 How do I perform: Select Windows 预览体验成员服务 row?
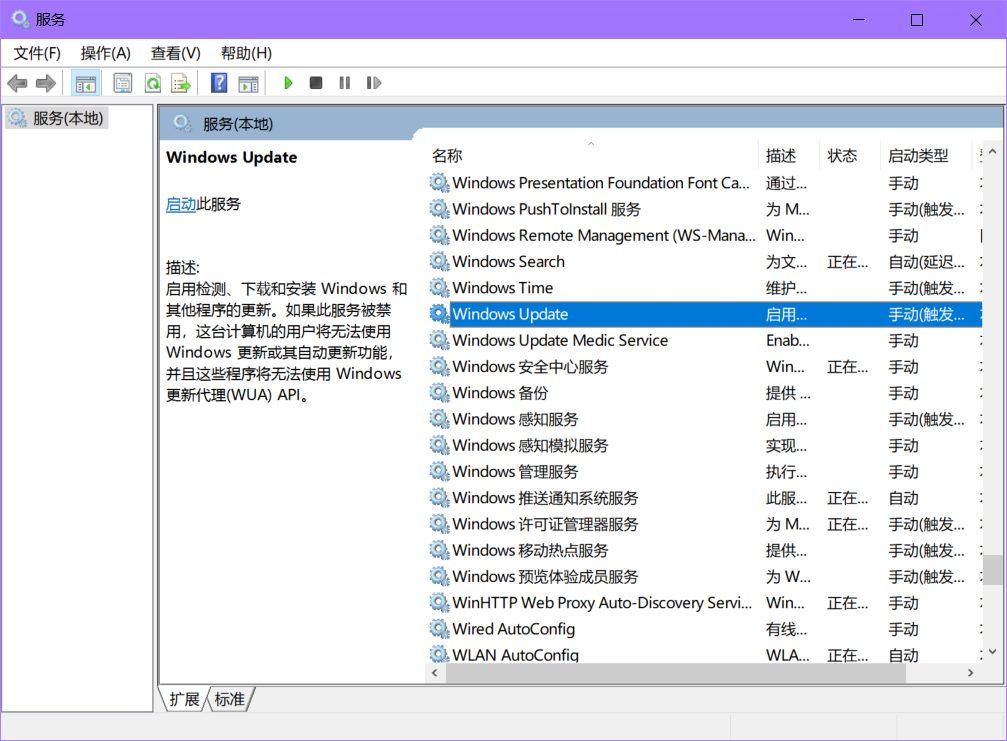point(705,577)
